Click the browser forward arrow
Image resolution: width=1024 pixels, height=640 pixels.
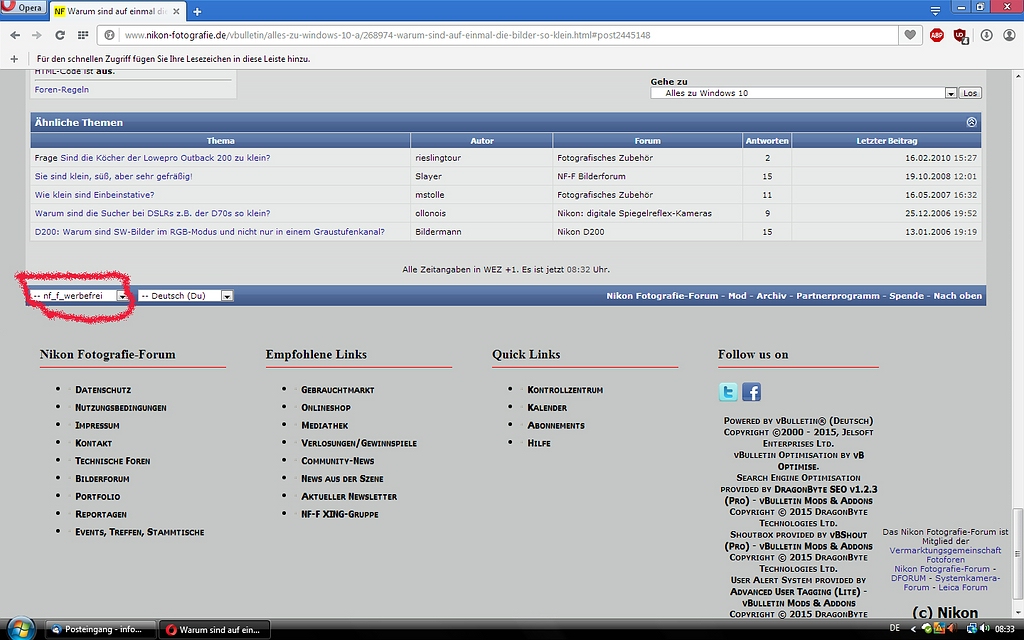(x=37, y=35)
